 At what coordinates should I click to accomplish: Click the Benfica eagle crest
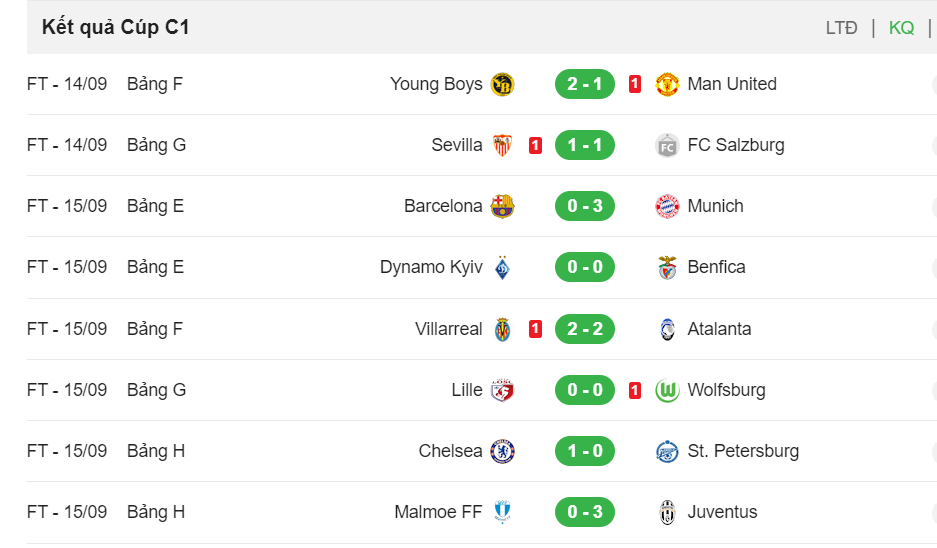(667, 267)
